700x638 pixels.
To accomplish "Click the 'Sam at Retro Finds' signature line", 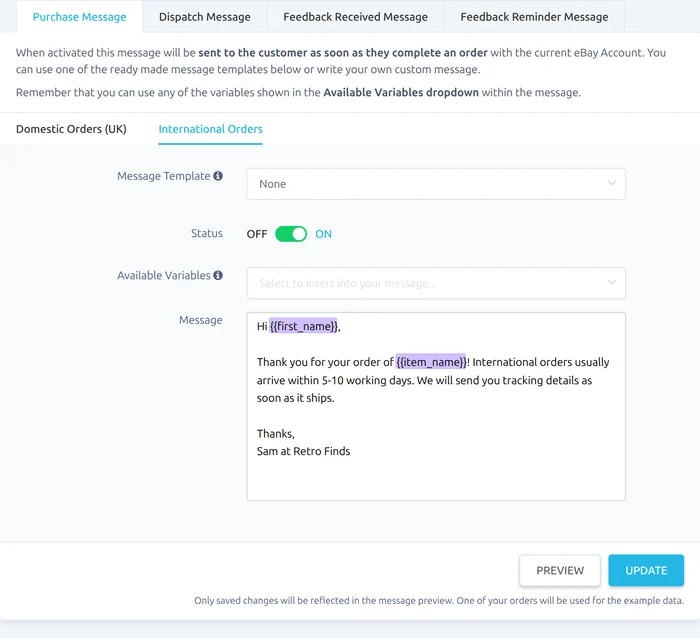I will 304,451.
